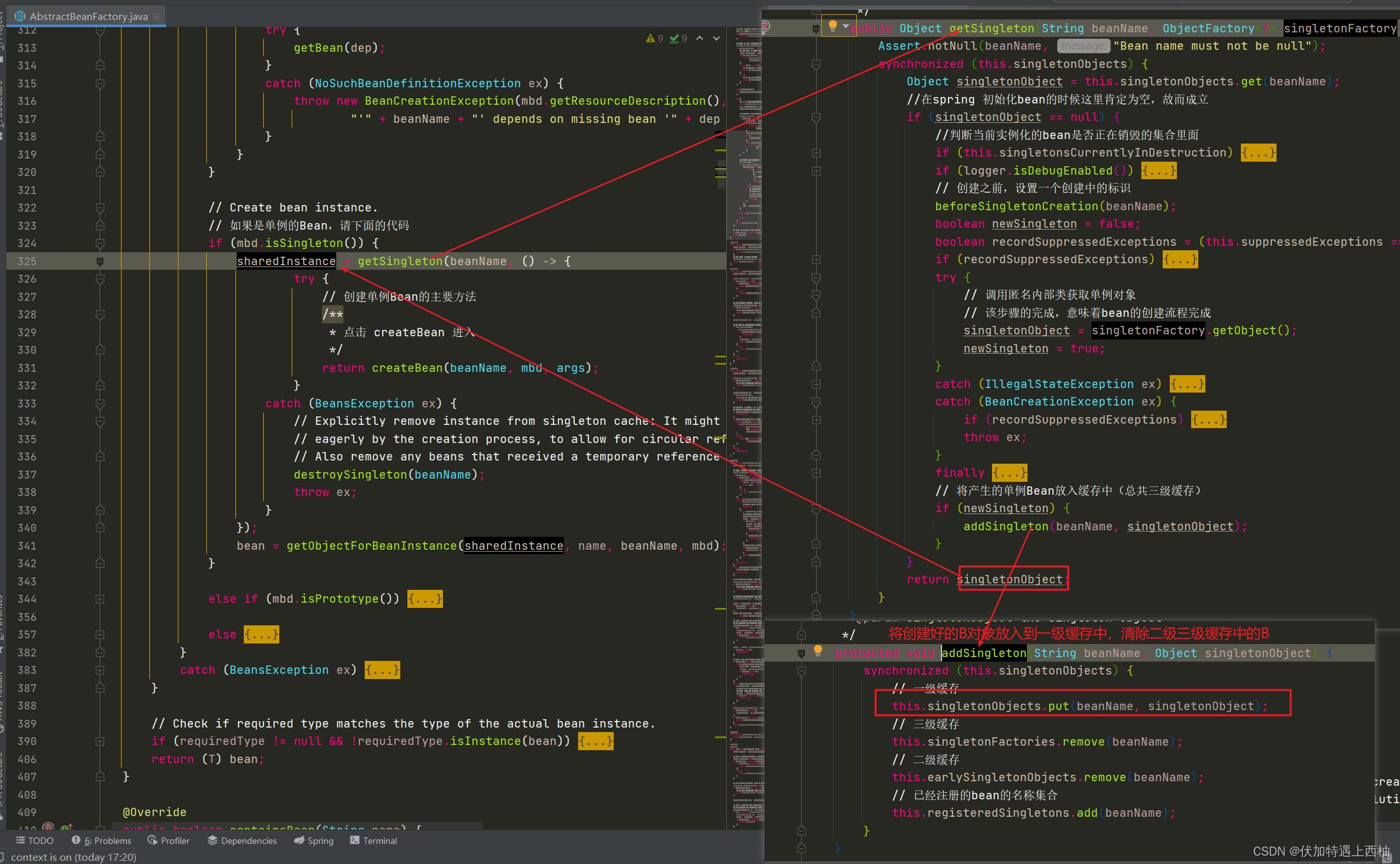
Task: Open the Terminal tool window
Action: [x=374, y=841]
